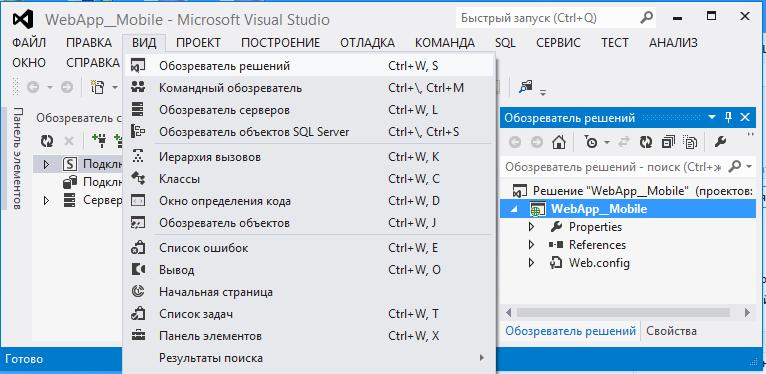Choose Командный обозреватель menu entry
This screenshot has width=766, height=374.
tap(309, 88)
